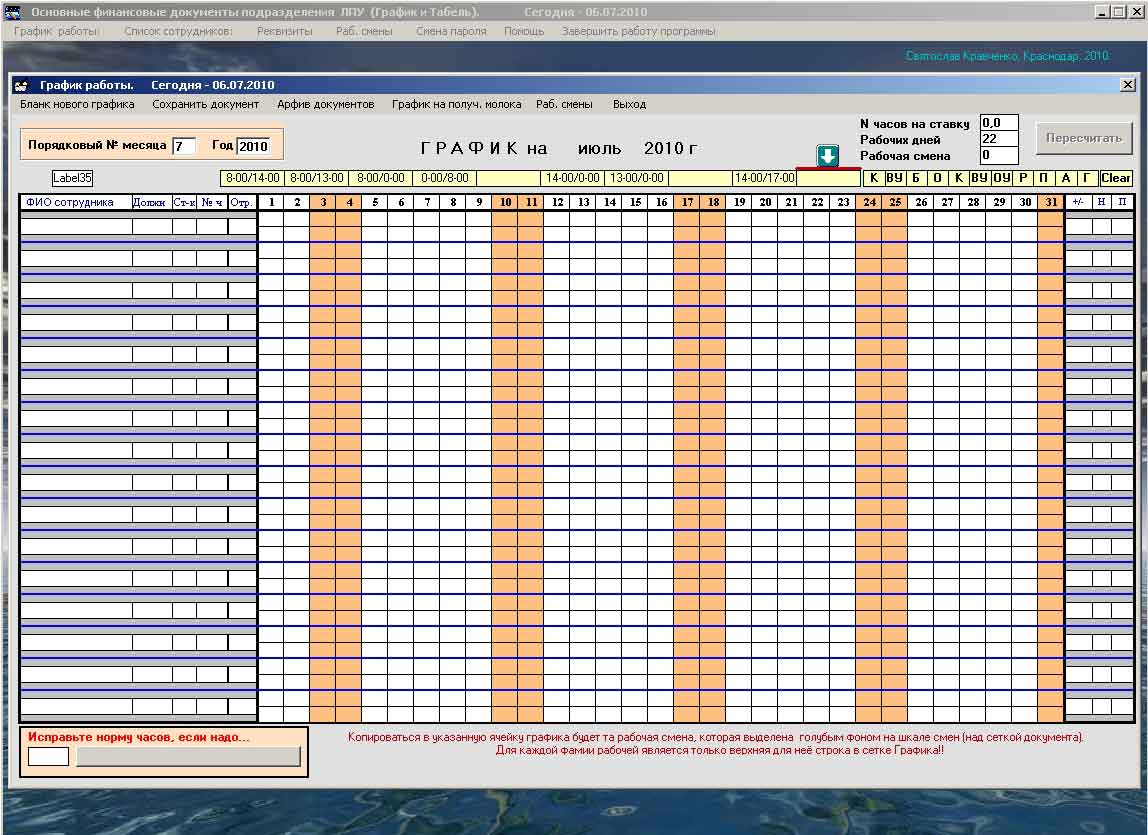This screenshot has width=1148, height=835.
Task: Click the day 29 column header
Action: [x=999, y=202]
